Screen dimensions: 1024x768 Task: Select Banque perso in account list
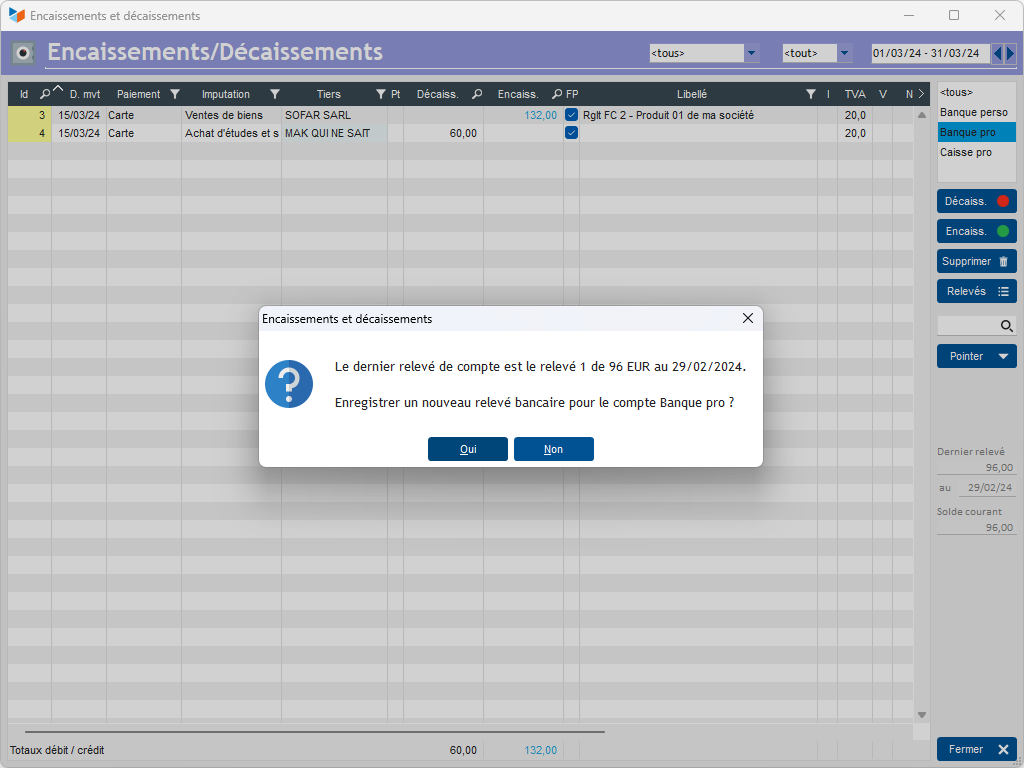(974, 112)
